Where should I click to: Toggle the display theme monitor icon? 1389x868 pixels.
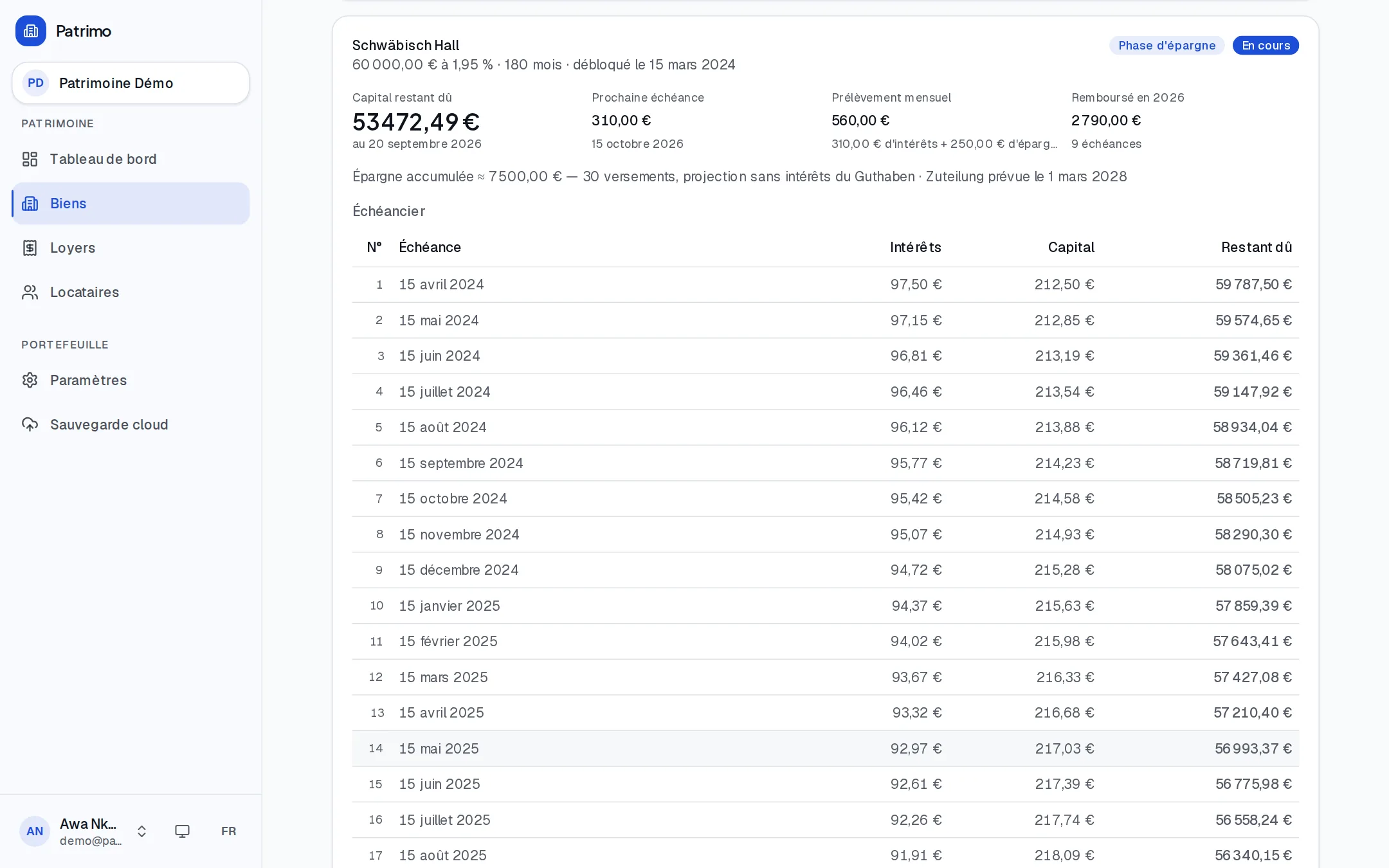point(183,831)
